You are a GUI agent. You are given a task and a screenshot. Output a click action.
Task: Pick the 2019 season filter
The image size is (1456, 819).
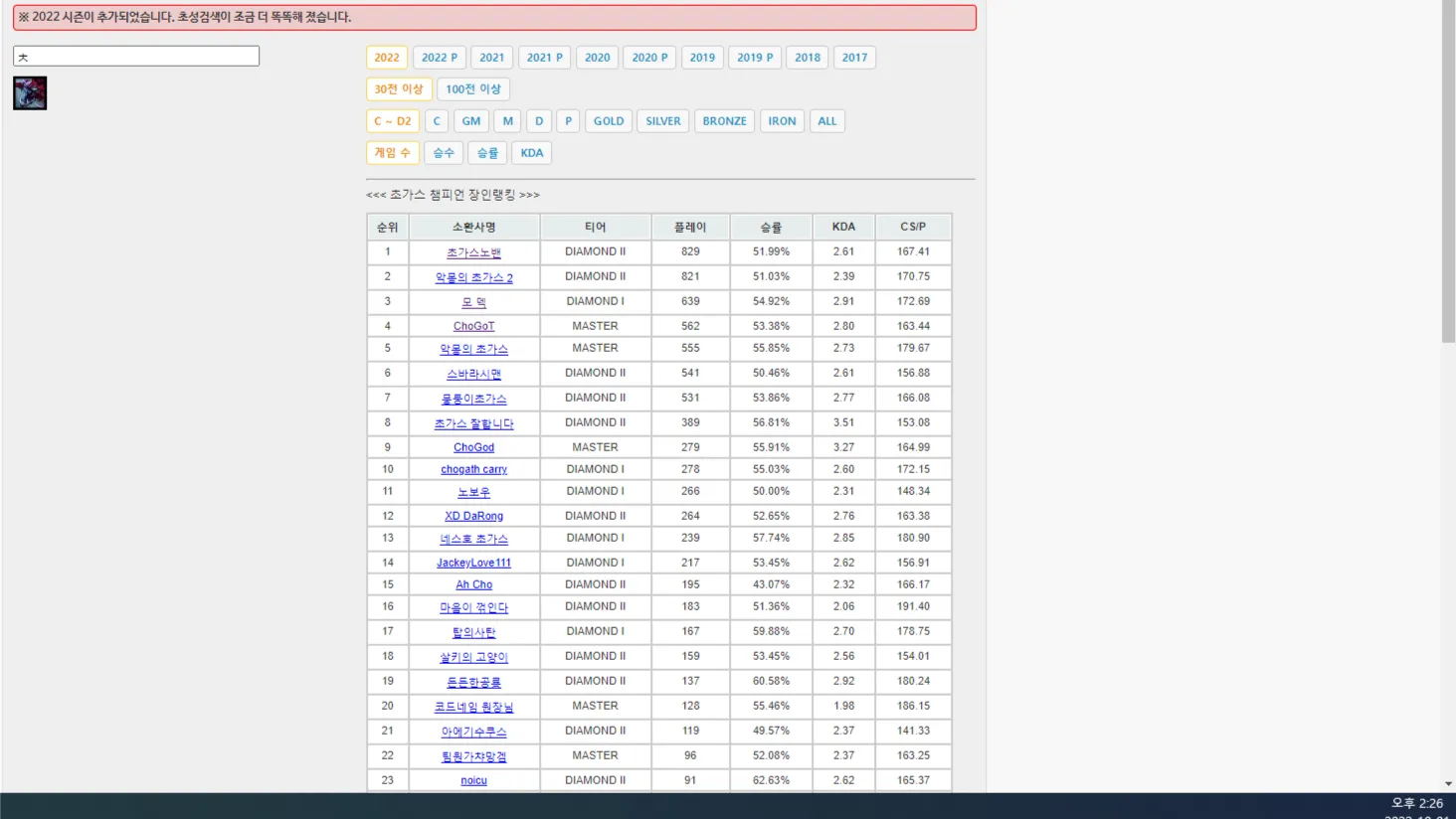pos(703,58)
